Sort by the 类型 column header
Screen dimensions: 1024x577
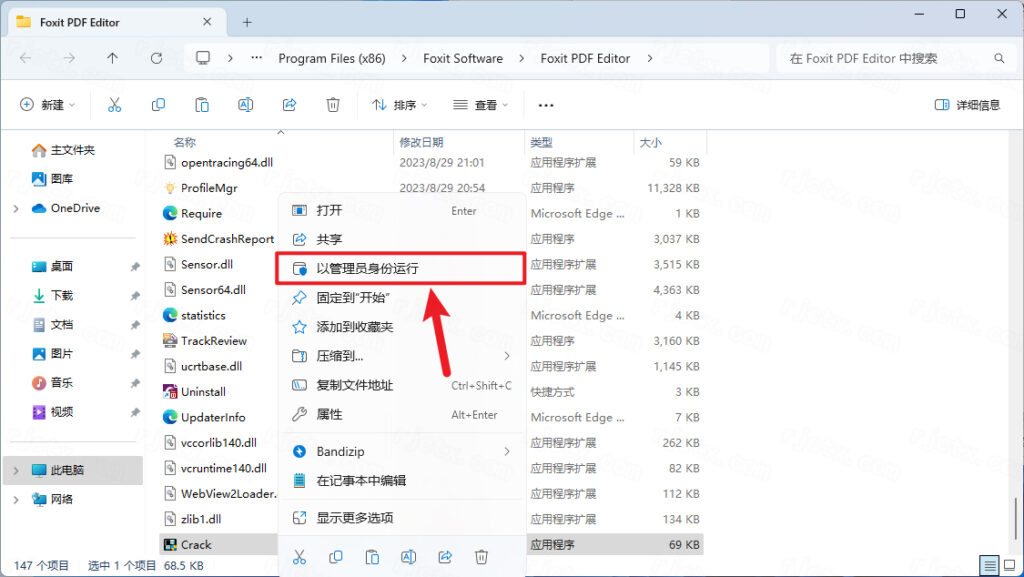point(541,142)
